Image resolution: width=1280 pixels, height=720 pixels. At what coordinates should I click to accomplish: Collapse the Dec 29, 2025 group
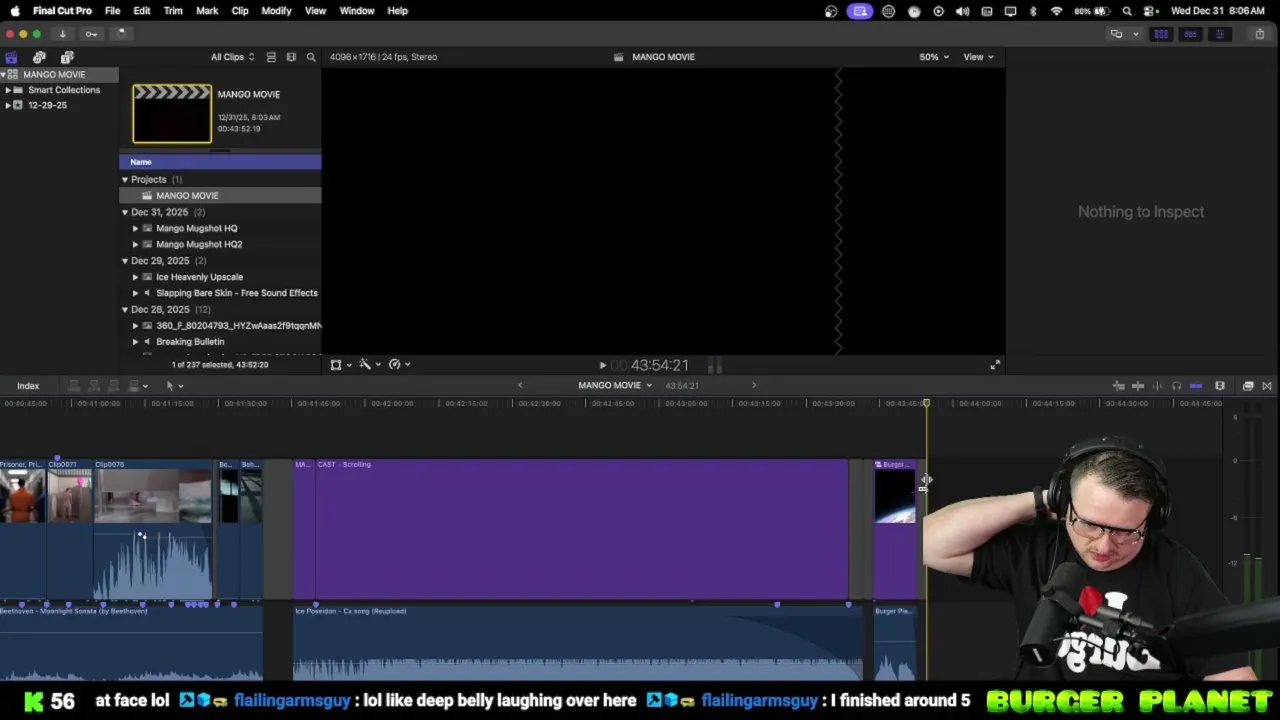(x=125, y=261)
